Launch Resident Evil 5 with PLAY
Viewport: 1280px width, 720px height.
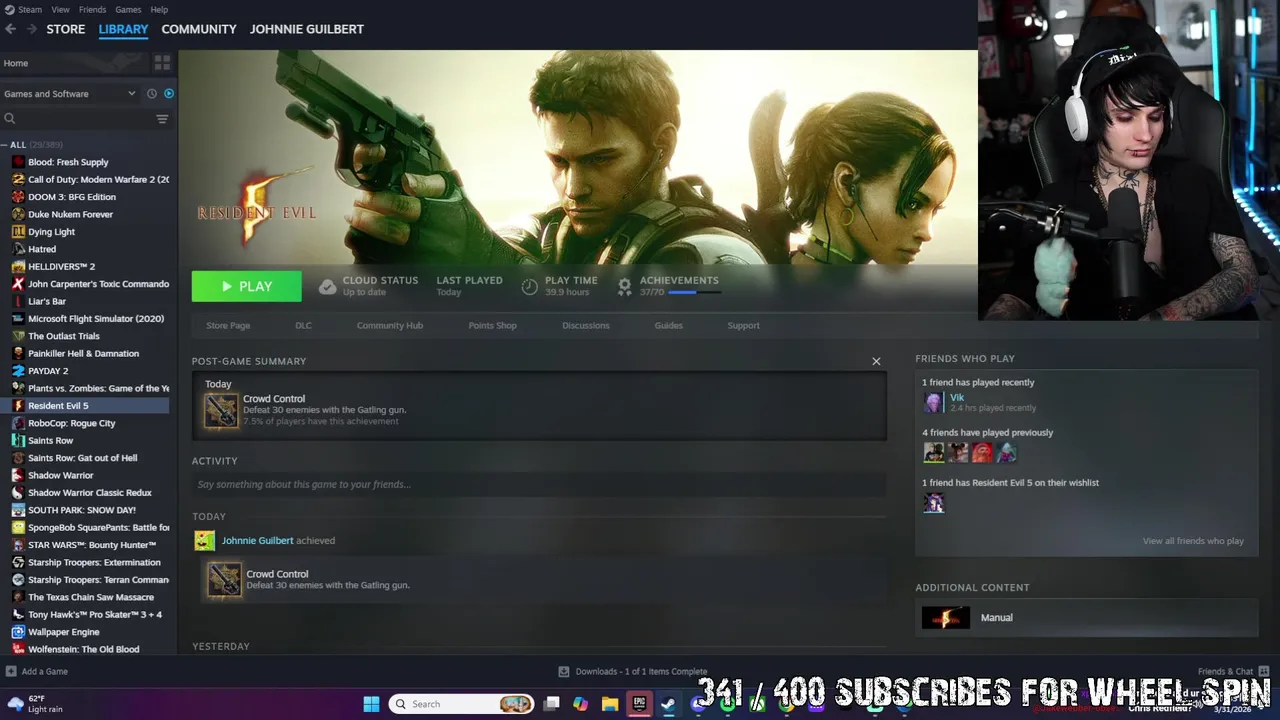click(247, 286)
